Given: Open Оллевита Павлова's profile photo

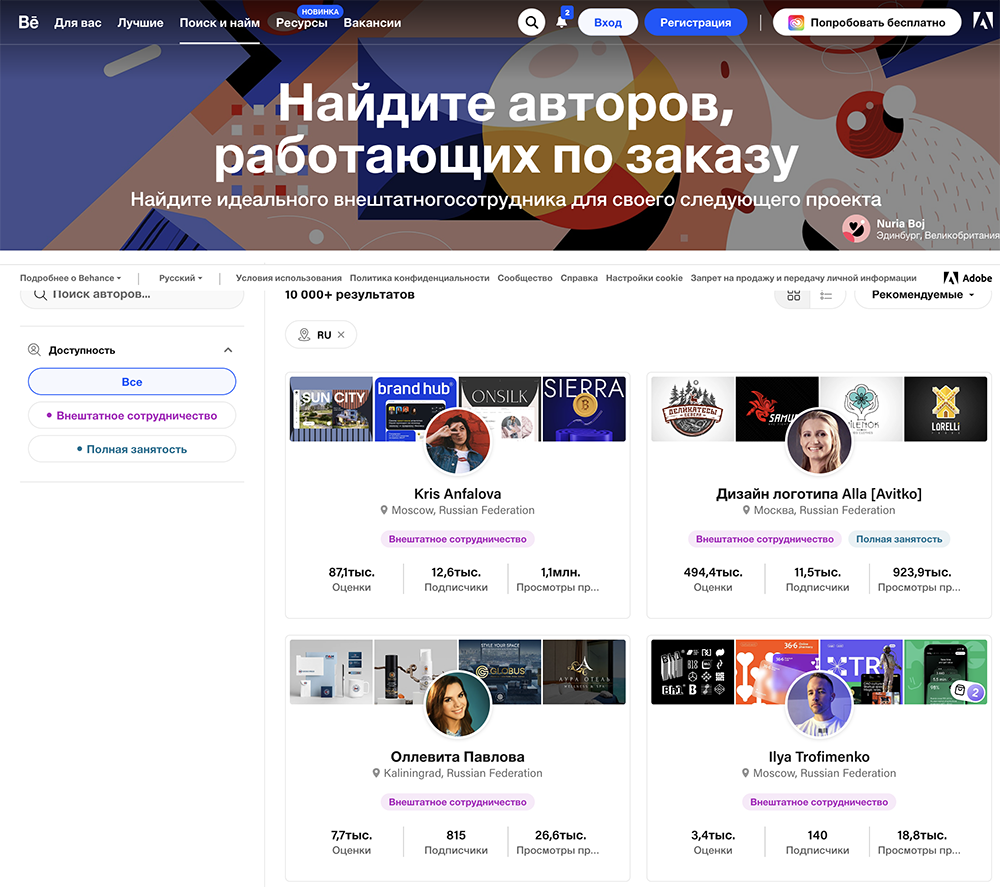Looking at the screenshot, I should click(458, 704).
